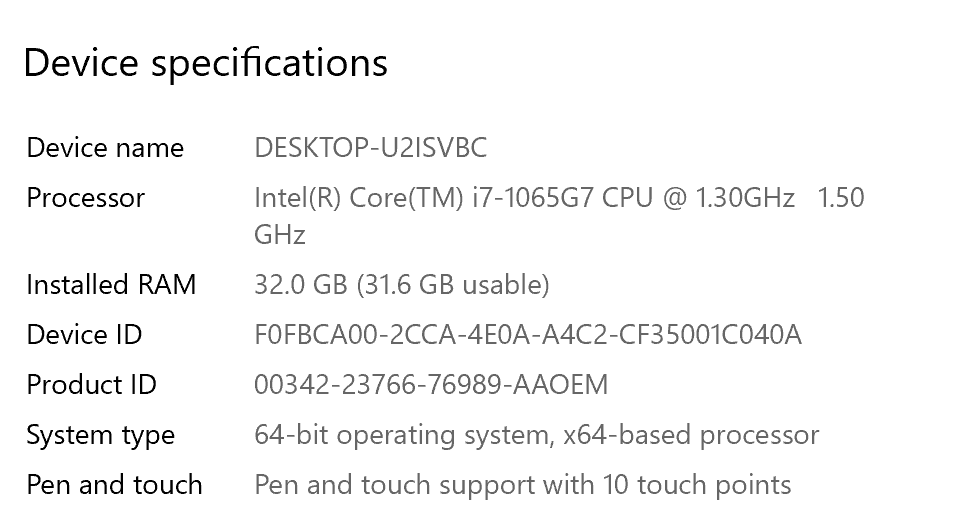The height and width of the screenshot is (523, 953).
Task: Click the Processor label
Action: pos(85,198)
